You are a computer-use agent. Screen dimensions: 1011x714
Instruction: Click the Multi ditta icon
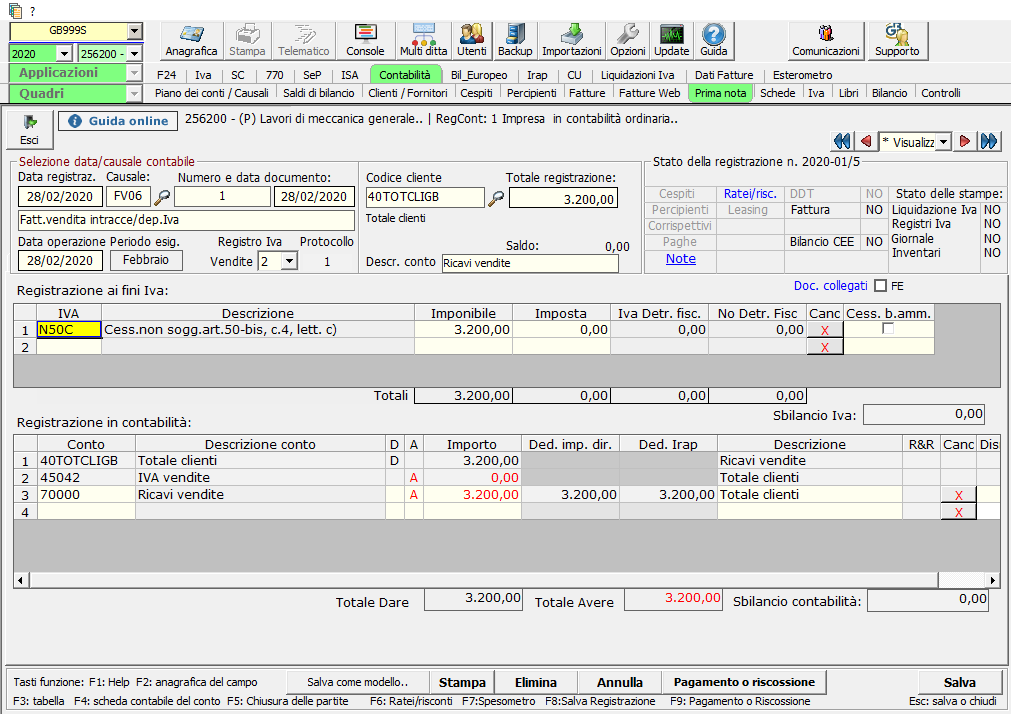coord(423,41)
